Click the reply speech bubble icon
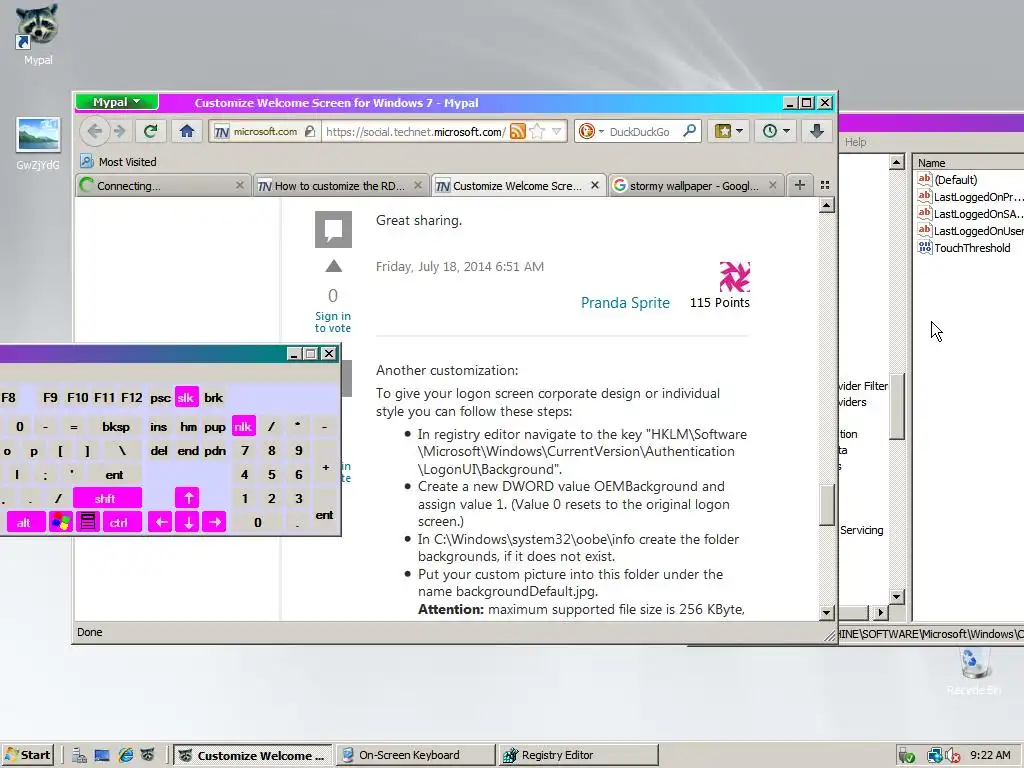Screen dimensions: 1024x768 [x=333, y=229]
